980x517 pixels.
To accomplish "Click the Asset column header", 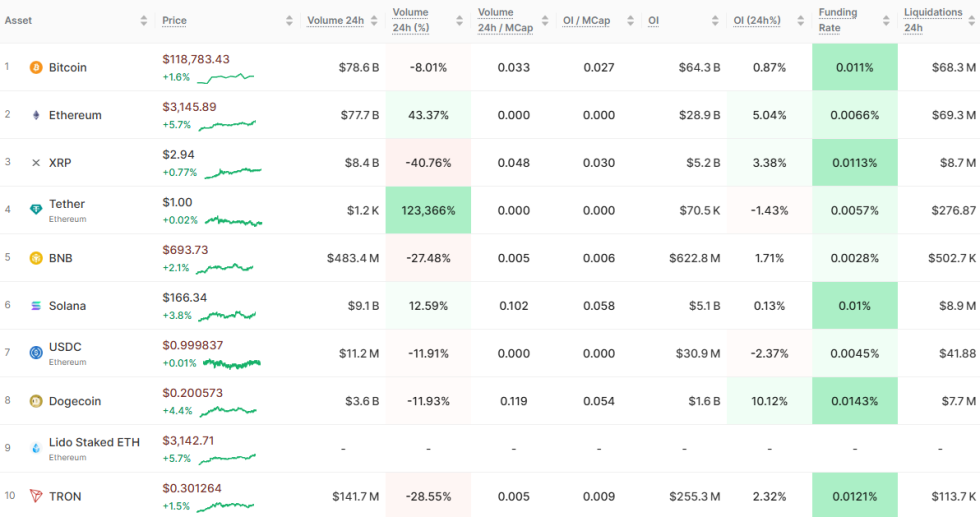I will (x=19, y=20).
